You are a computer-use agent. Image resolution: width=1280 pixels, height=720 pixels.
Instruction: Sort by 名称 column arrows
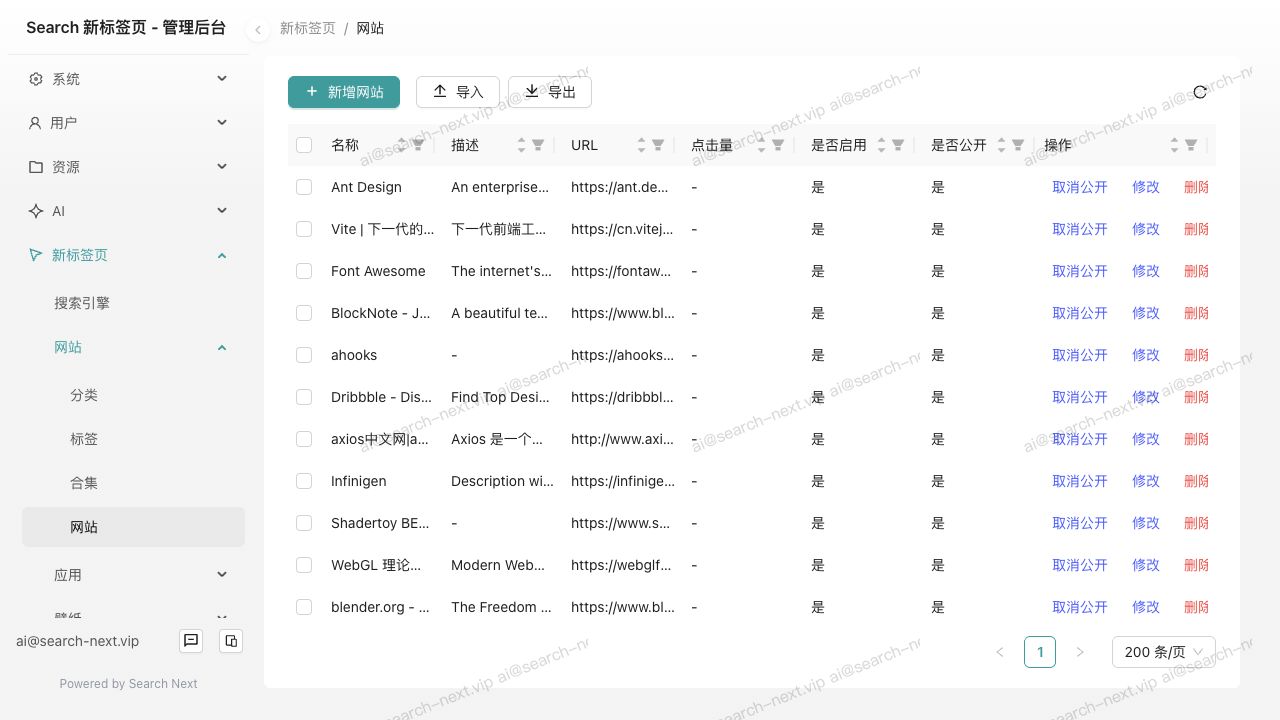tap(402, 145)
